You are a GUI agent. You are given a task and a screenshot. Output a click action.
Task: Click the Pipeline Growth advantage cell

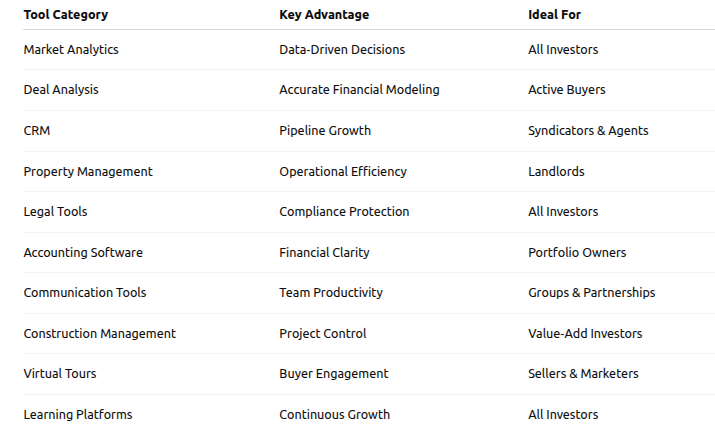pos(325,130)
